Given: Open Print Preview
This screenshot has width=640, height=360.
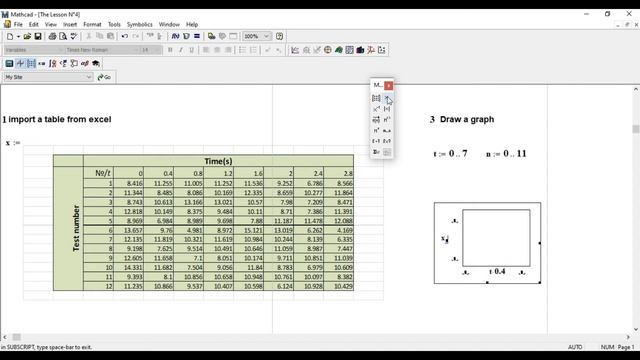Looking at the screenshot, I should pos(63,36).
